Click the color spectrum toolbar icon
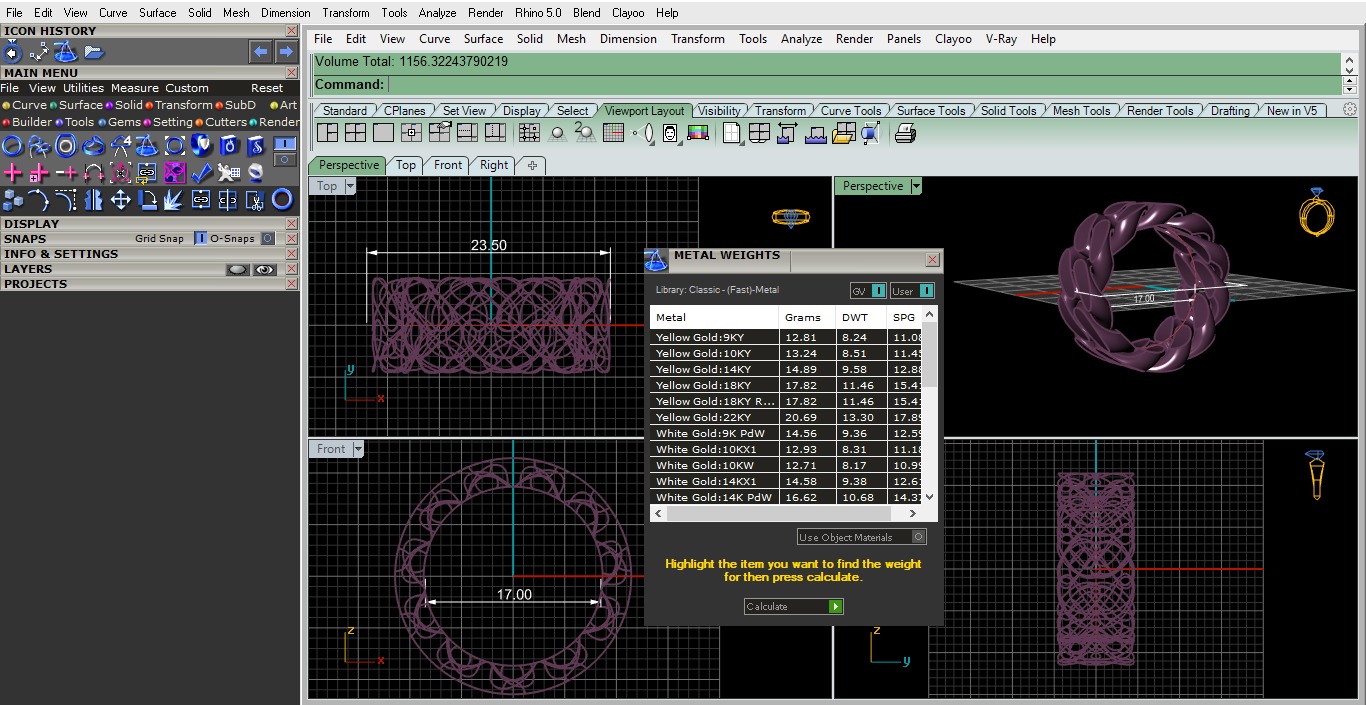The image size is (1366, 705). 698,132
